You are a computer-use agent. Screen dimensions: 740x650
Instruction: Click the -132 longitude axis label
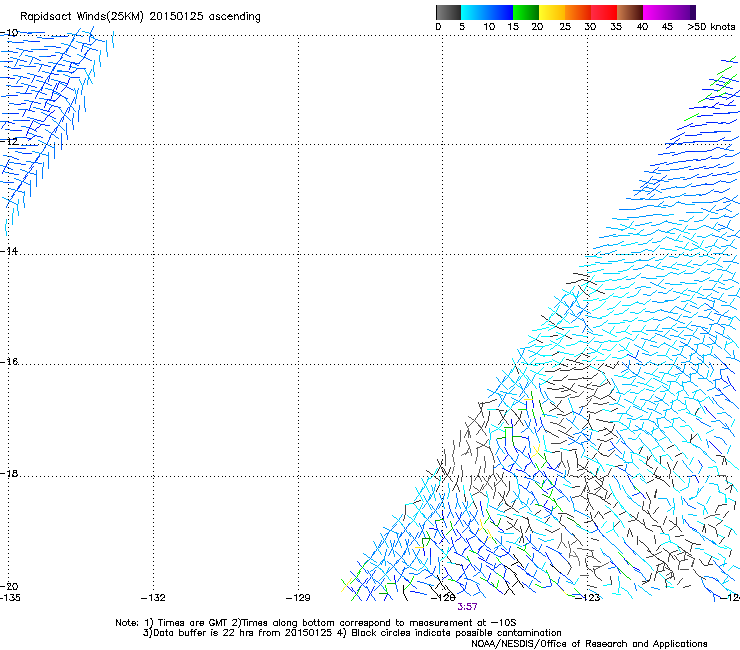point(153,598)
